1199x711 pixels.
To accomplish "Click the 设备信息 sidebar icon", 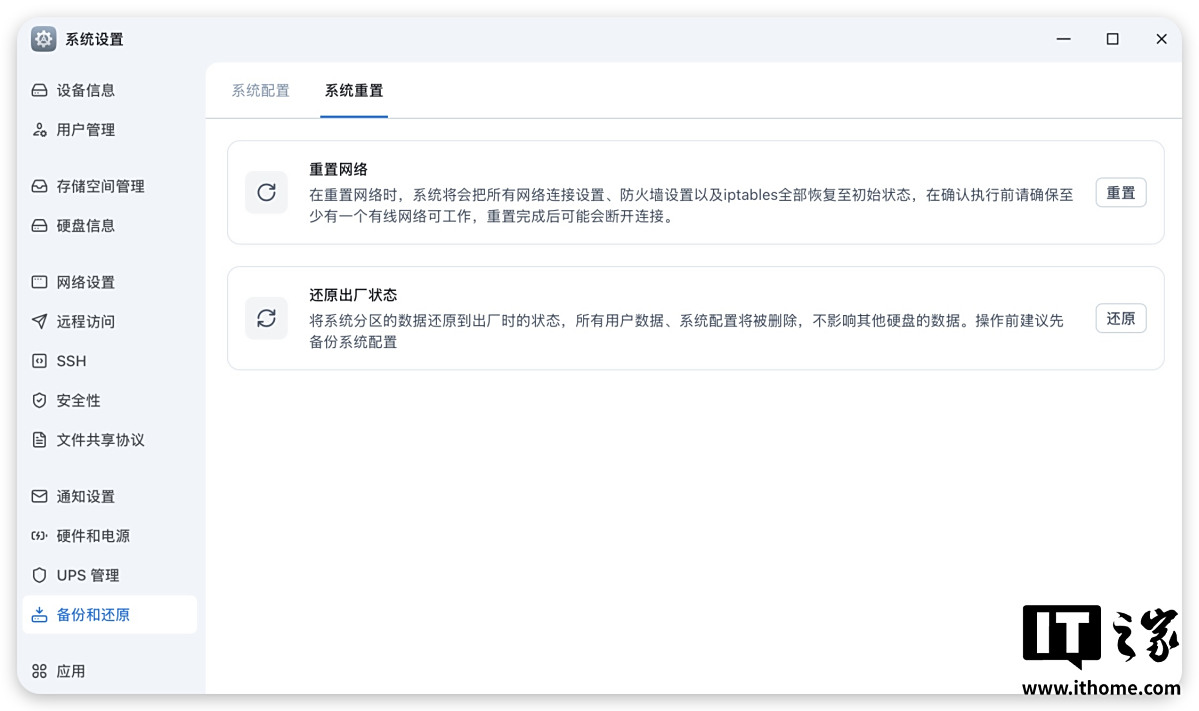I will [x=39, y=91].
